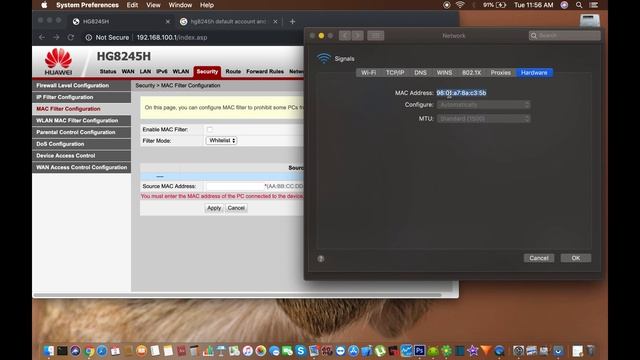The image size is (640, 360).
Task: Show all preferences grid button
Action: (x=376, y=36)
